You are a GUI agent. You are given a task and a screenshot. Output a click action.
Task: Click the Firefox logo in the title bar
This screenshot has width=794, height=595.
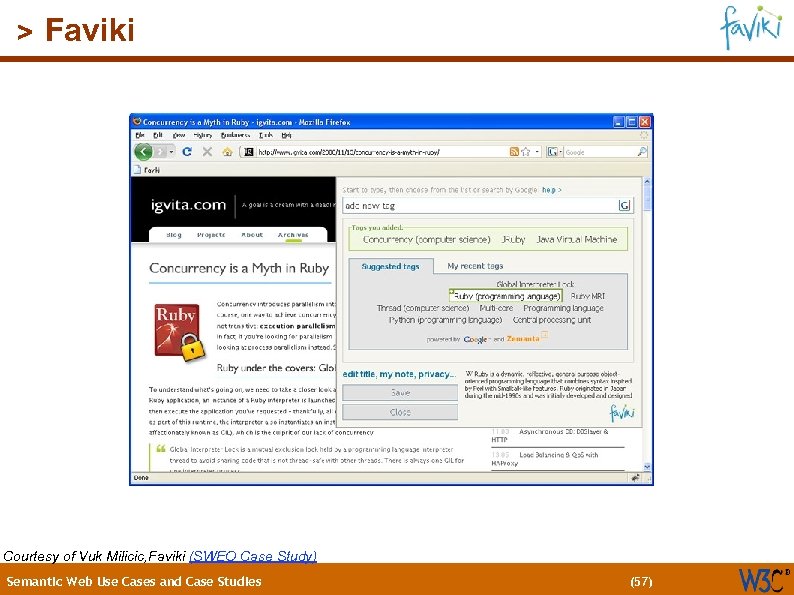point(137,122)
